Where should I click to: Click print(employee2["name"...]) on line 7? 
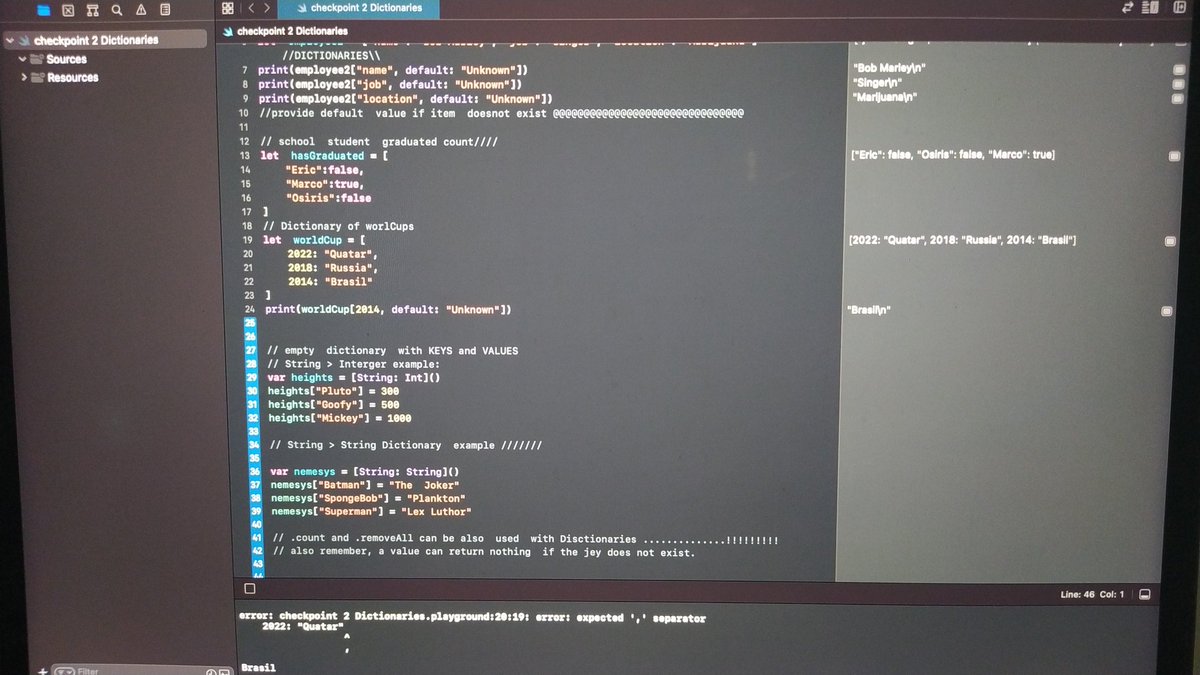(x=393, y=71)
